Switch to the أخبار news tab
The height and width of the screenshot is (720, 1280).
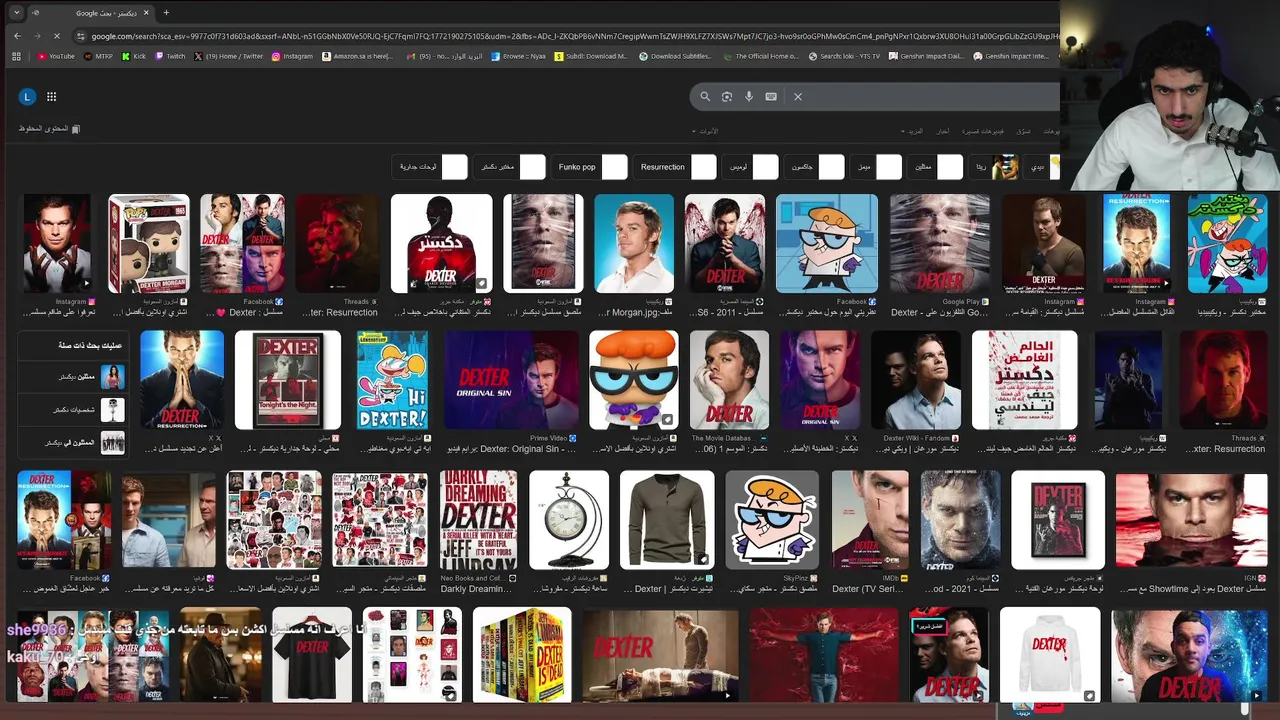(943, 131)
